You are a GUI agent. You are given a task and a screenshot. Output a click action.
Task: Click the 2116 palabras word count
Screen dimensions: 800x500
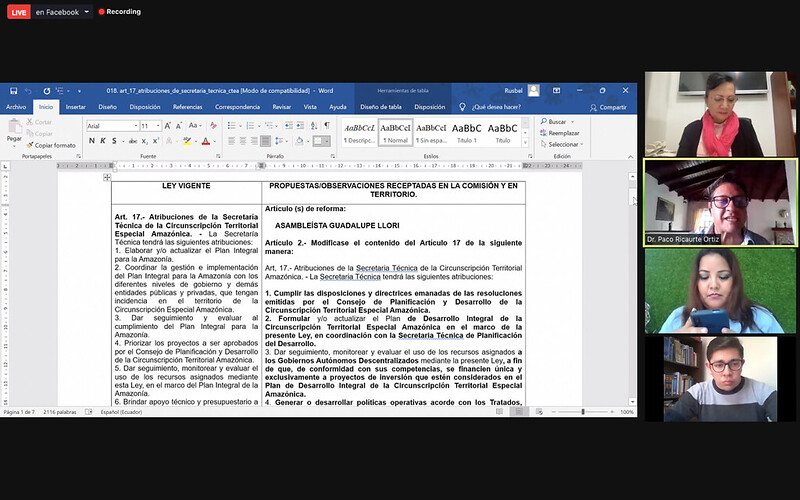click(x=60, y=412)
